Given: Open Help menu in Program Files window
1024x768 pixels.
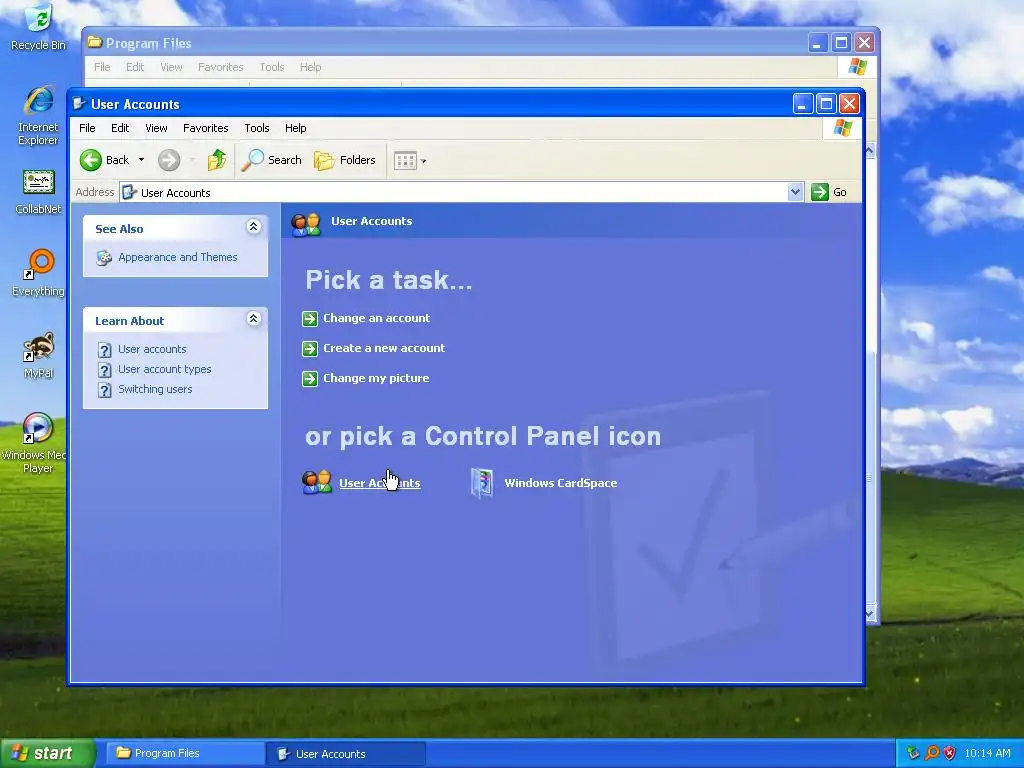Looking at the screenshot, I should 310,67.
